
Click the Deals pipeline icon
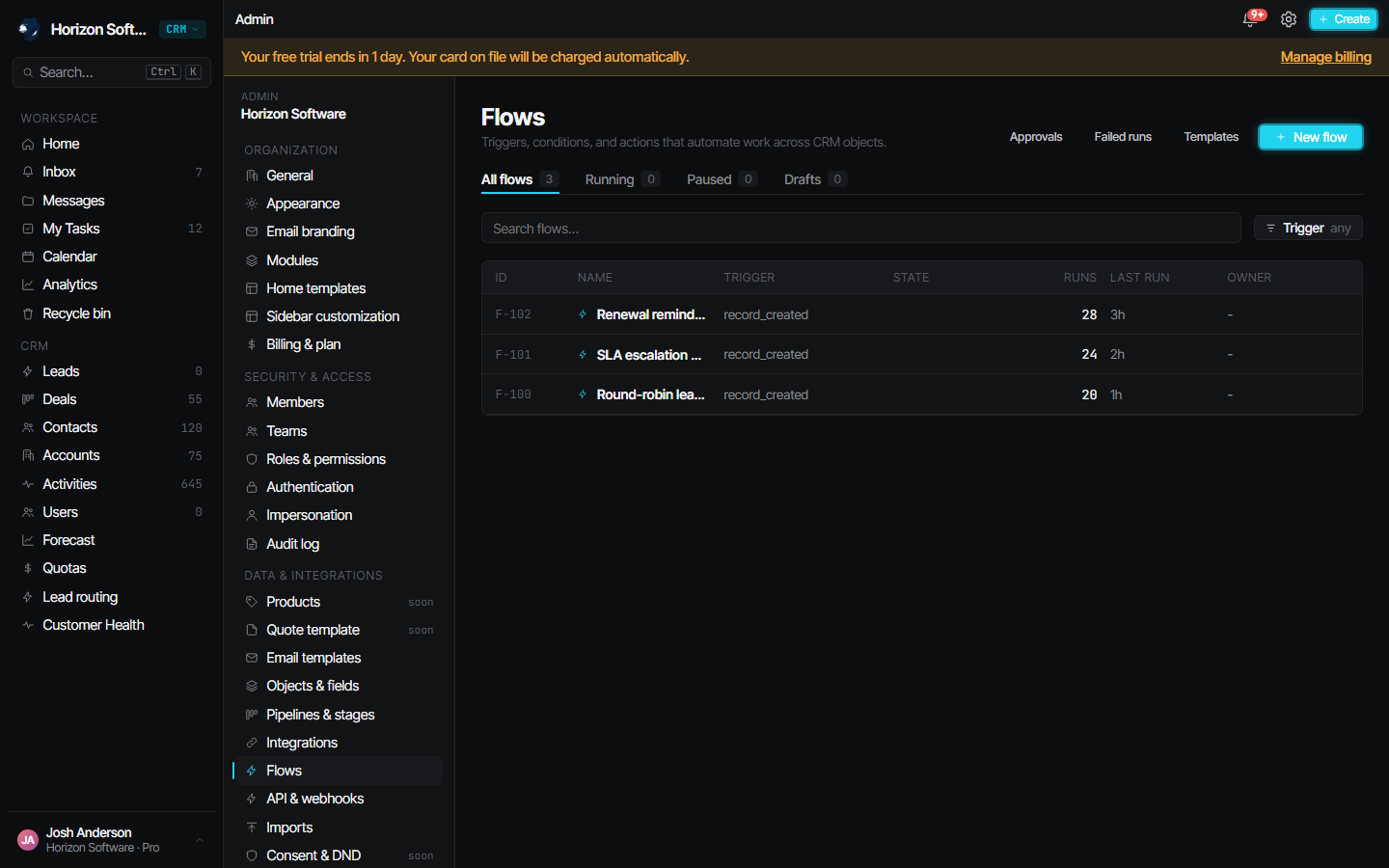[28, 399]
